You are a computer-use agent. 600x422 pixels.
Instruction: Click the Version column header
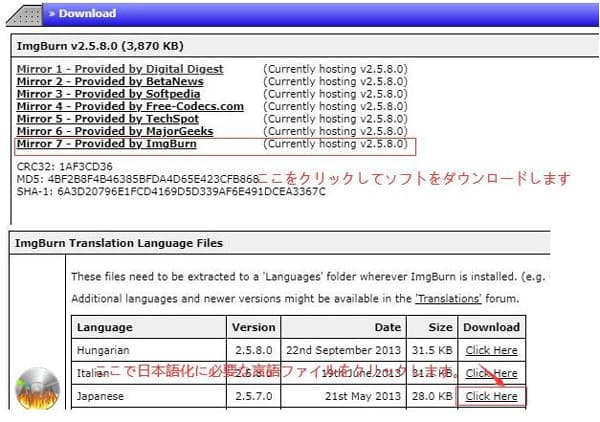point(253,327)
